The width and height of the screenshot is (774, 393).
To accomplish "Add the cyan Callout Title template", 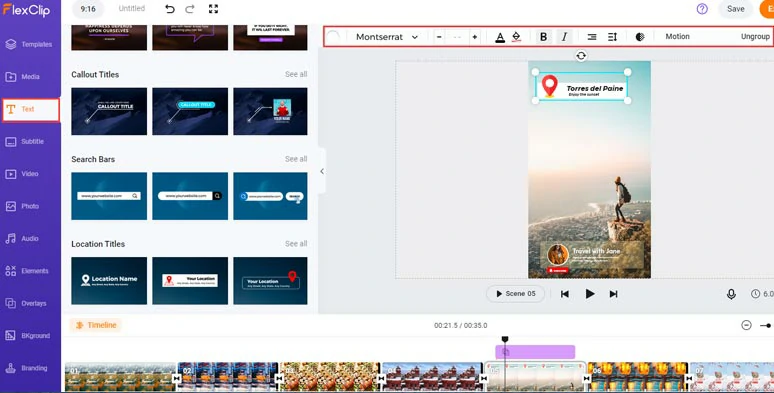I will tap(190, 112).
